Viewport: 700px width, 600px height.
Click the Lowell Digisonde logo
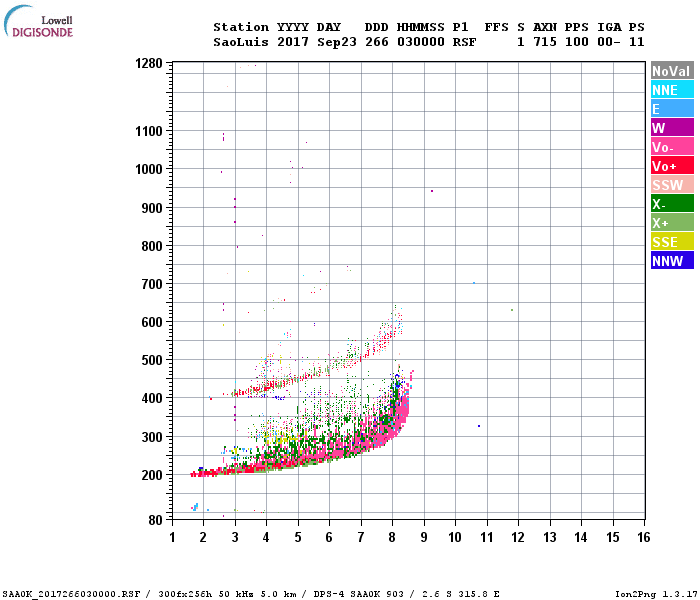click(38, 21)
